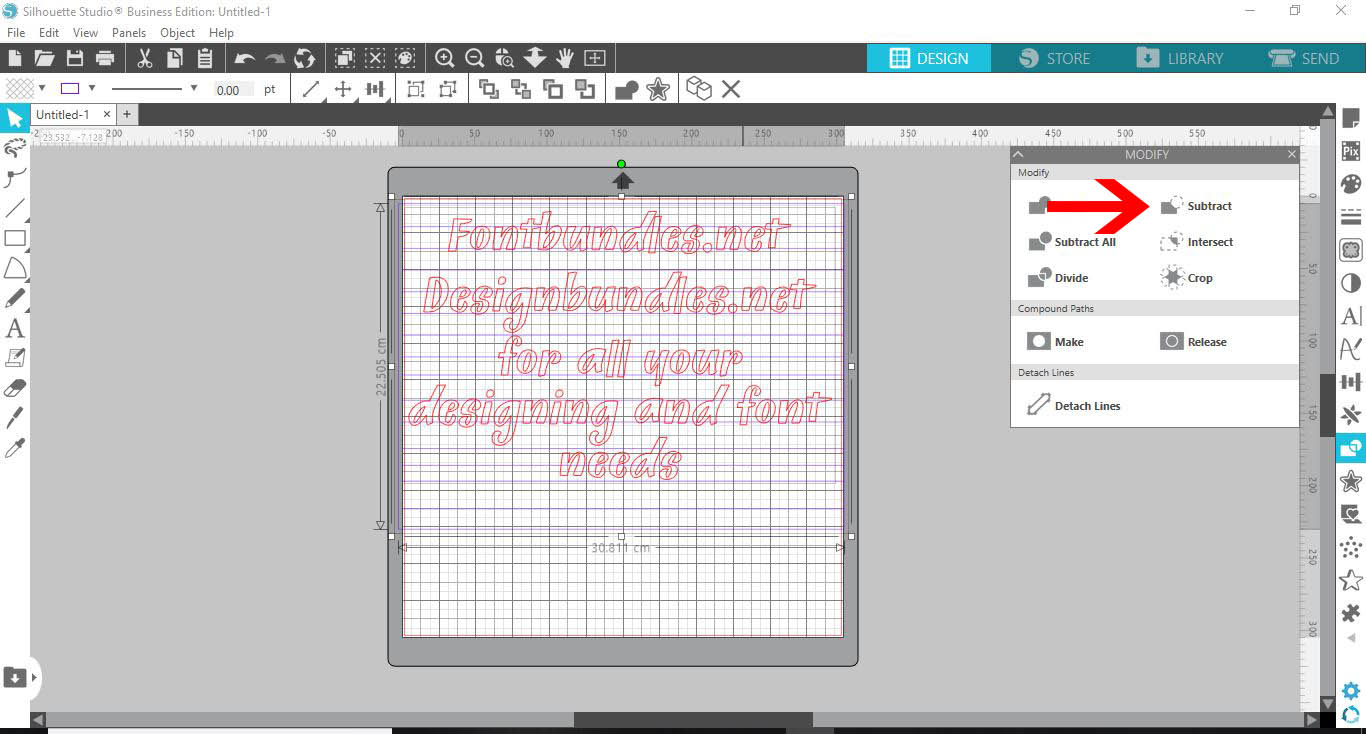Open the Text Style panel

(x=1351, y=317)
